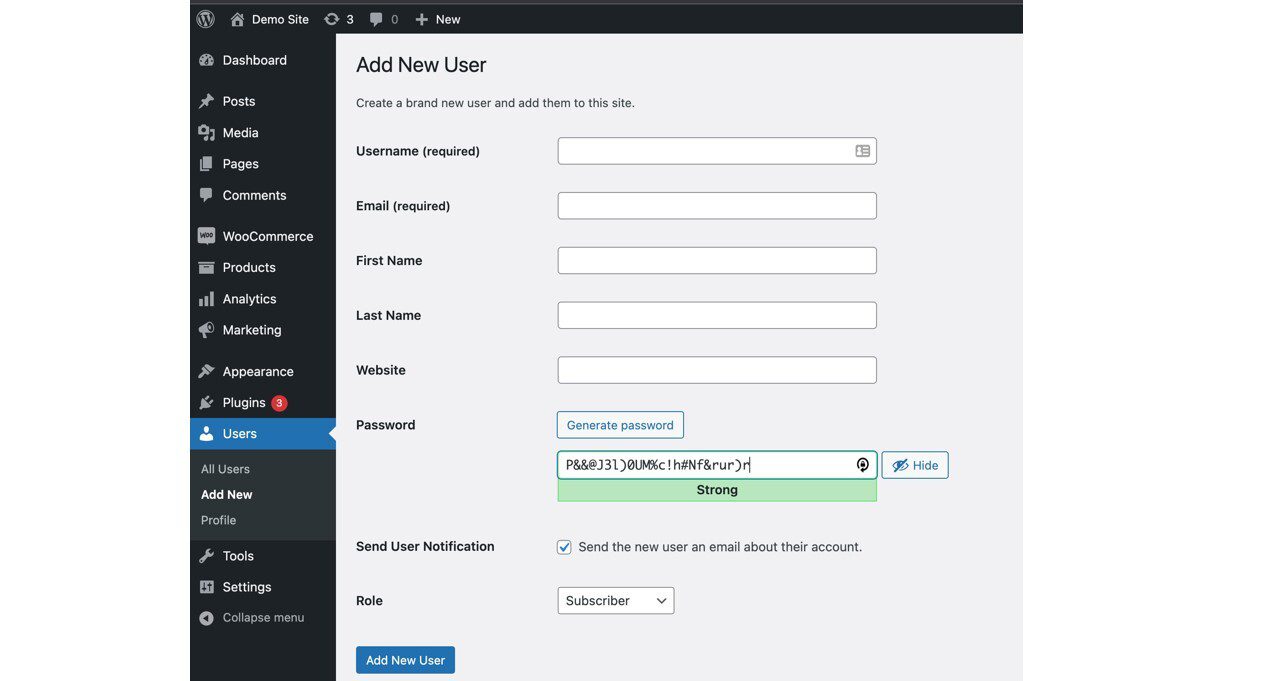Image resolution: width=1278 pixels, height=681 pixels.
Task: Click the Generate password button
Action: pos(620,425)
